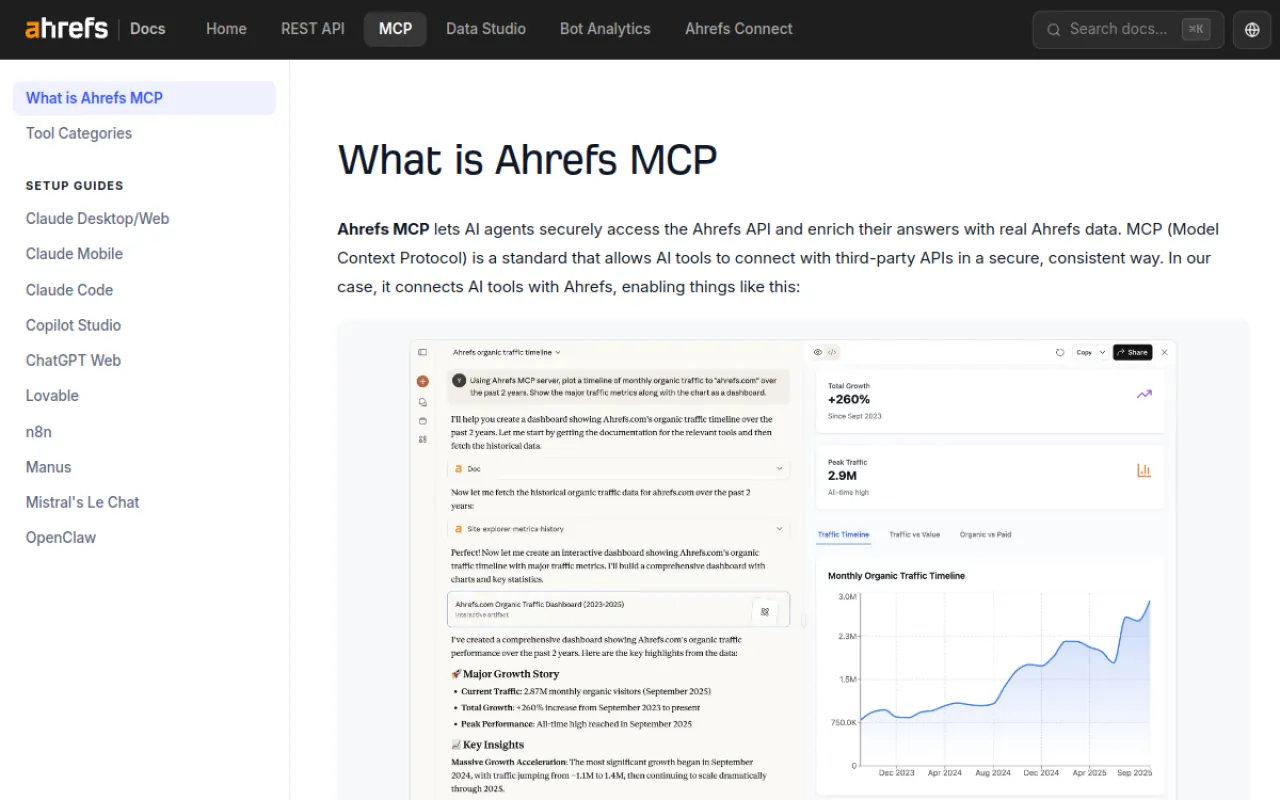Open the Home tab in the top navigation

pyautogui.click(x=226, y=29)
